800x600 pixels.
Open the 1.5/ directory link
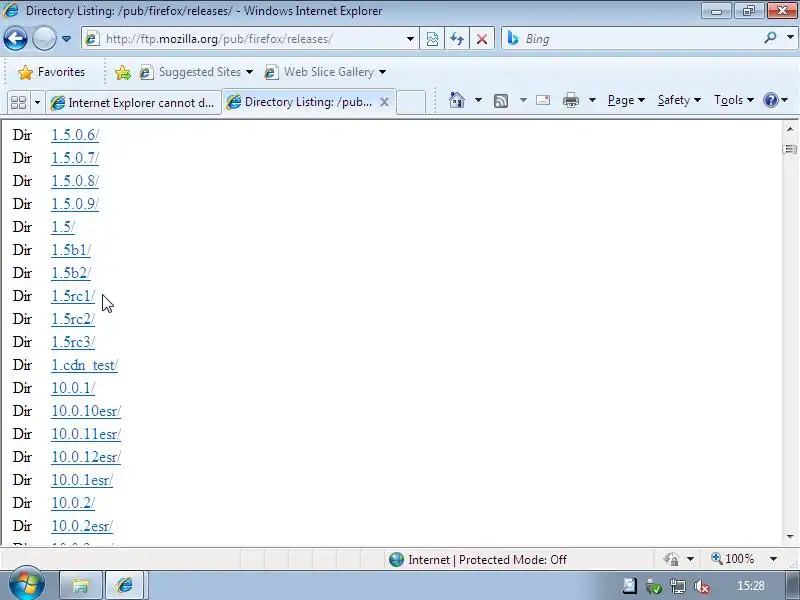(63, 227)
